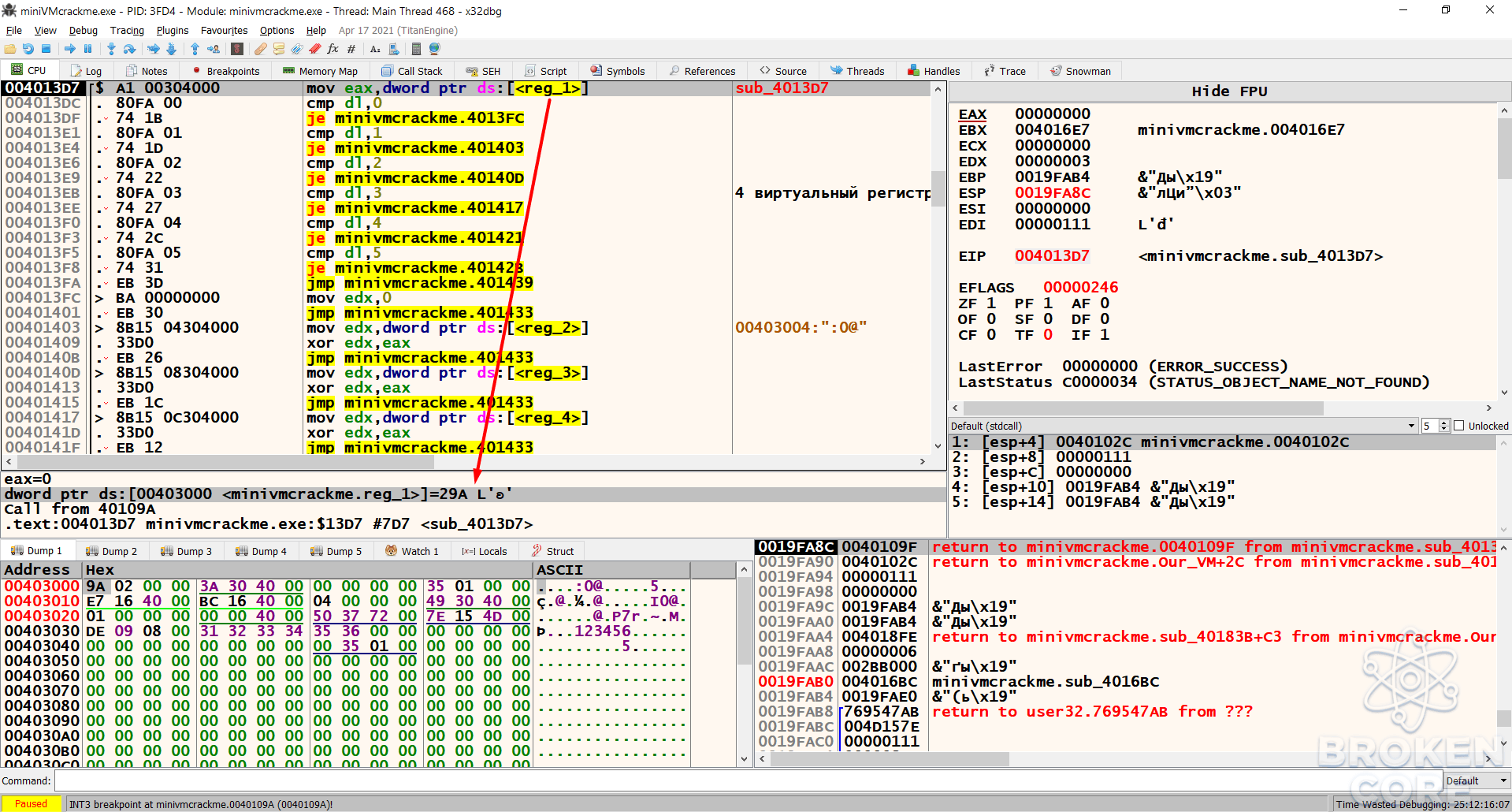Image resolution: width=1512 pixels, height=812 pixels.
Task: Click the Open file folder icon
Action: coord(10,49)
